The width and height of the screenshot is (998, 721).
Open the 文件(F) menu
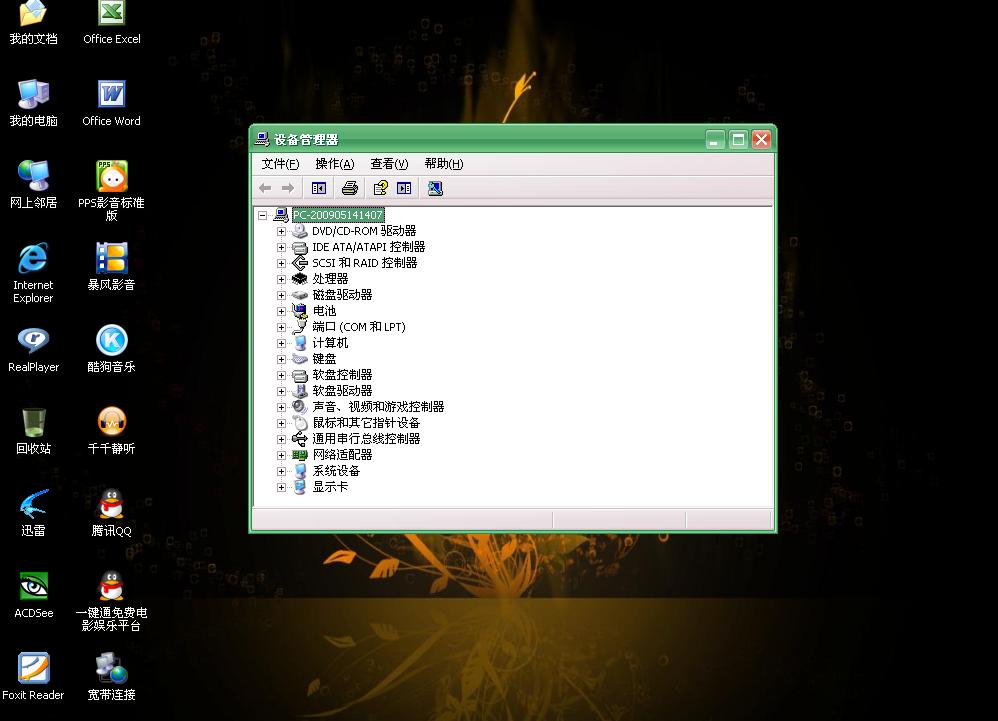[x=280, y=164]
